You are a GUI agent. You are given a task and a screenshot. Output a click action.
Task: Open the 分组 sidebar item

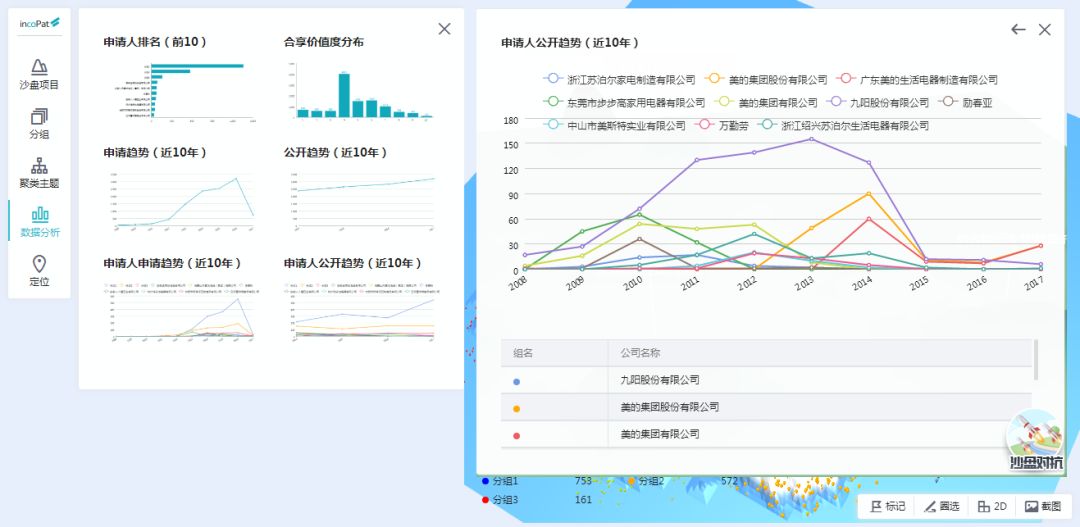tap(39, 124)
